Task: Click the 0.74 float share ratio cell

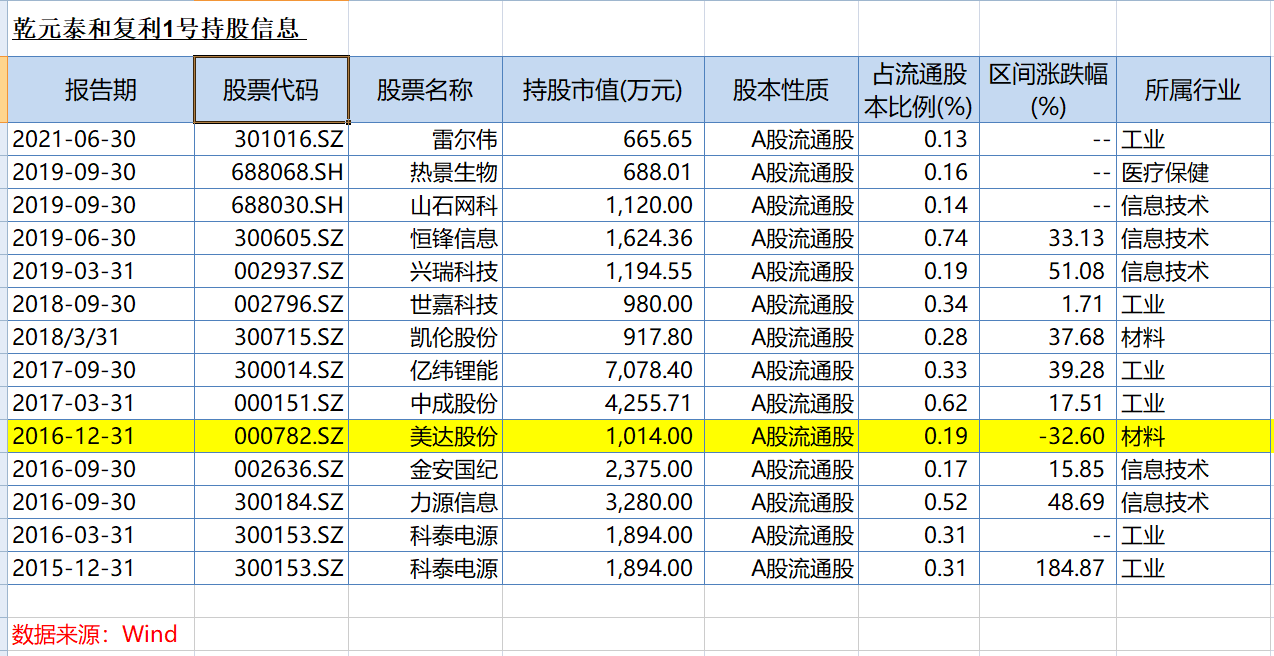Action: coord(946,239)
